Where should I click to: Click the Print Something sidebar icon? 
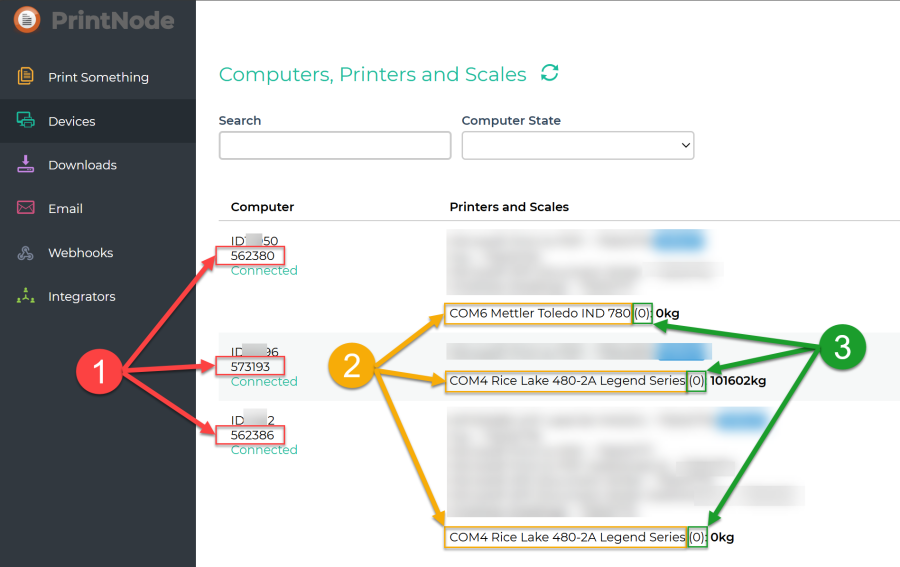pos(26,77)
